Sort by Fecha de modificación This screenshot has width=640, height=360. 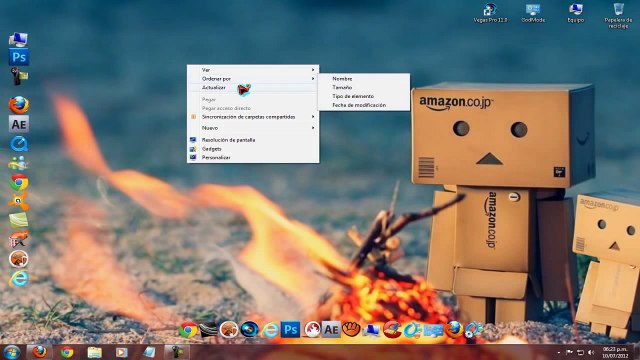pyautogui.click(x=364, y=105)
